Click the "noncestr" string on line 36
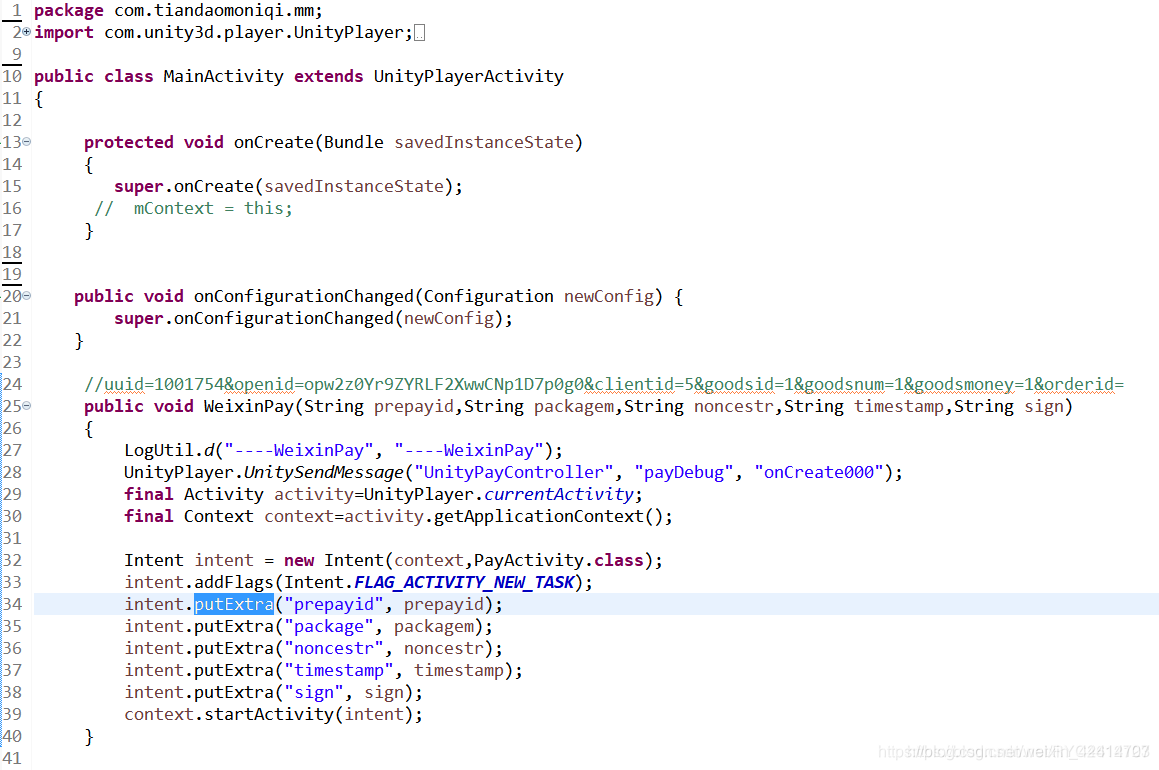 click(334, 648)
